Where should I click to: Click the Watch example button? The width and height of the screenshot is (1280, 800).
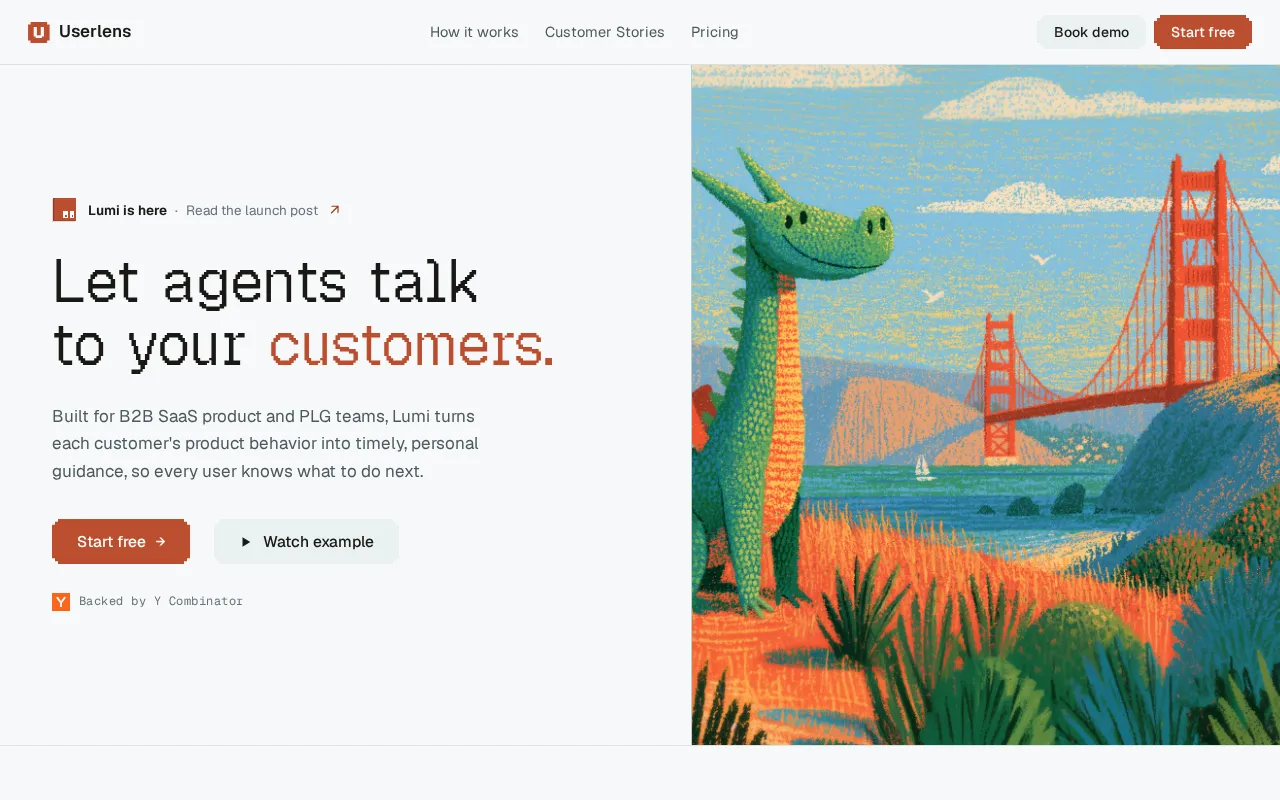306,541
